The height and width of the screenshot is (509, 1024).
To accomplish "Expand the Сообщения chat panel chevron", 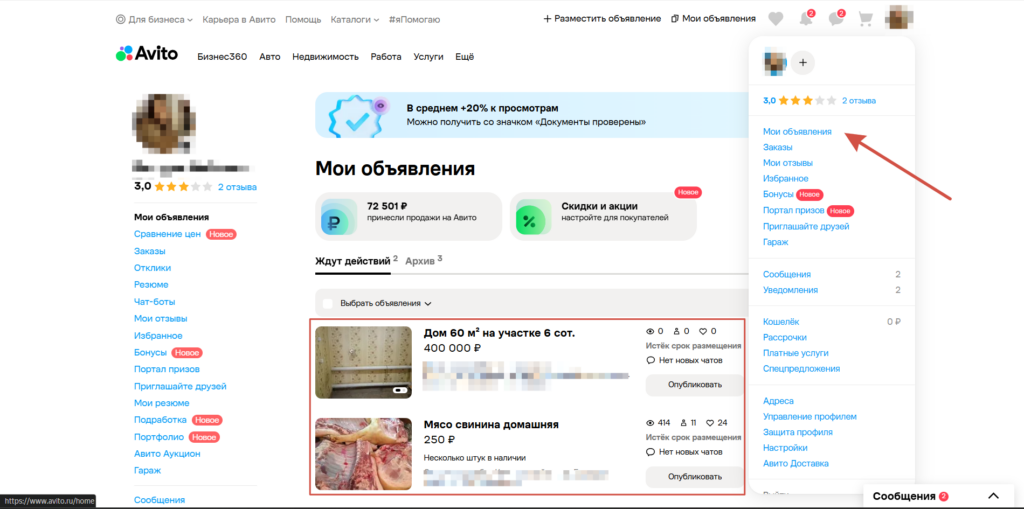I will [993, 496].
